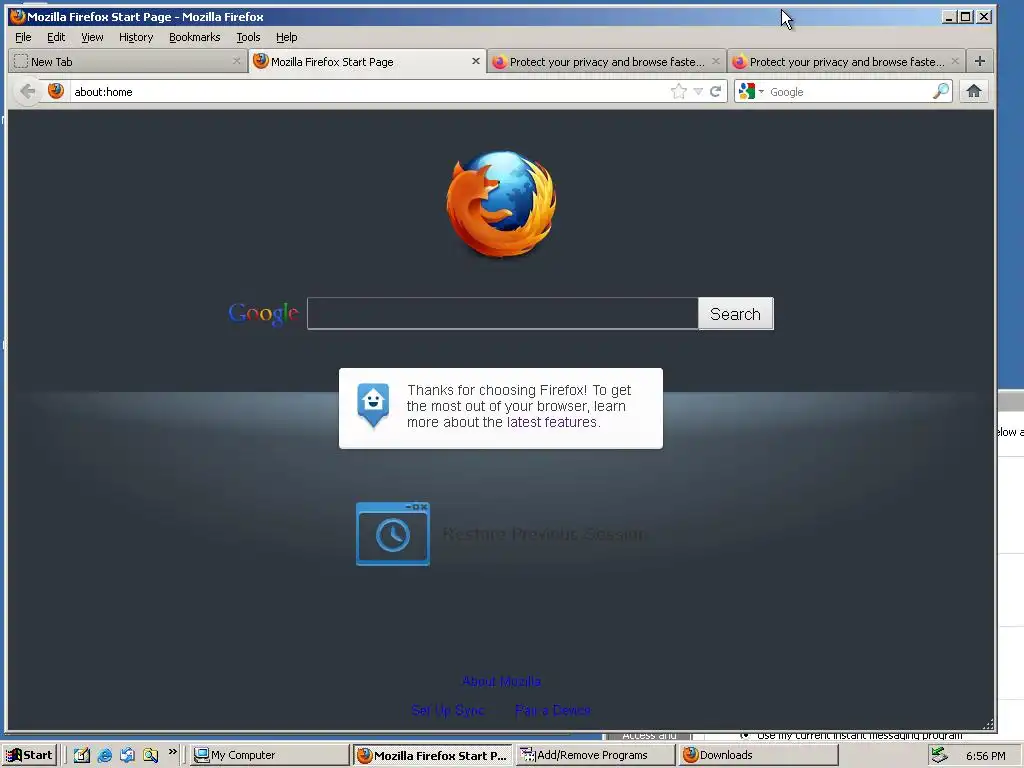Open the File menu
Screen dimensions: 1024x768
[x=23, y=37]
